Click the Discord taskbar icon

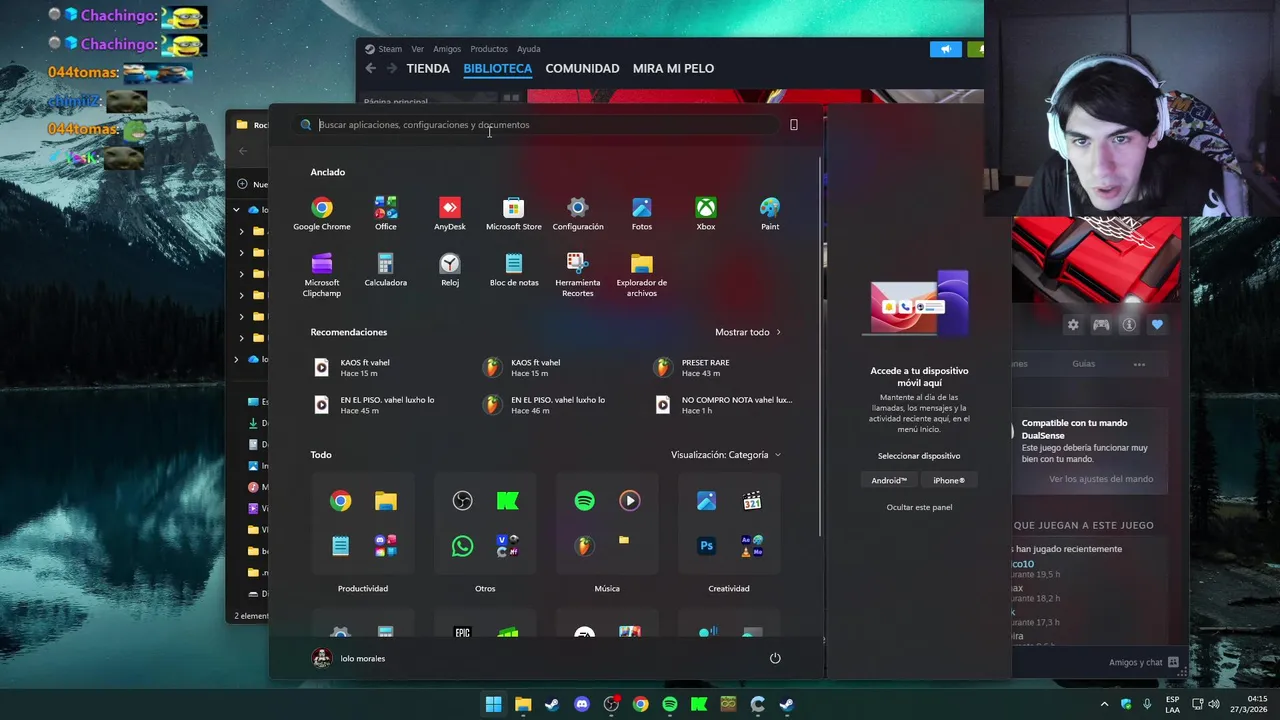pyautogui.click(x=582, y=704)
